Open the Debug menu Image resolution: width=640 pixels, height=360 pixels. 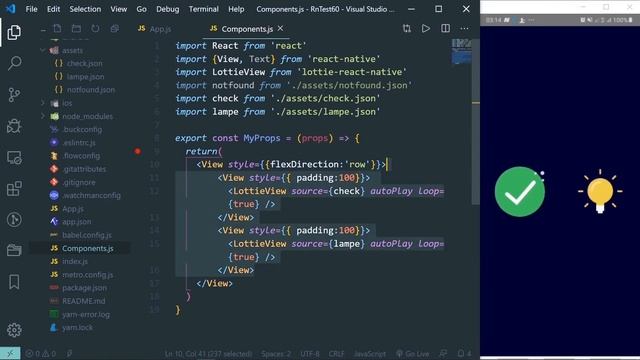click(167, 9)
